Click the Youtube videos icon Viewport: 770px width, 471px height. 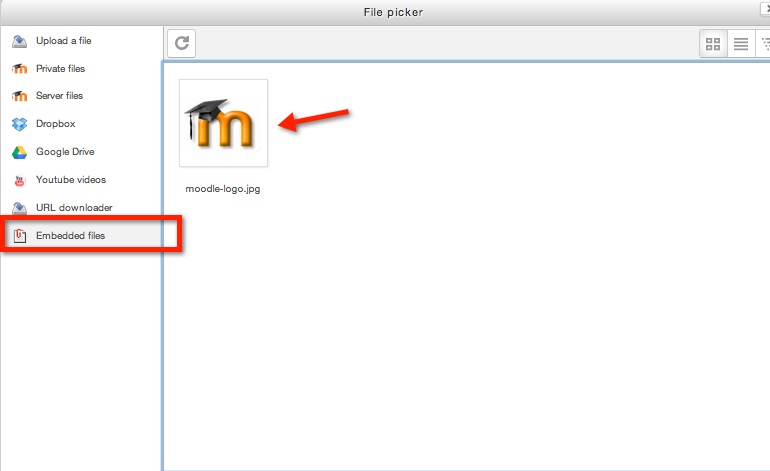pyautogui.click(x=19, y=181)
